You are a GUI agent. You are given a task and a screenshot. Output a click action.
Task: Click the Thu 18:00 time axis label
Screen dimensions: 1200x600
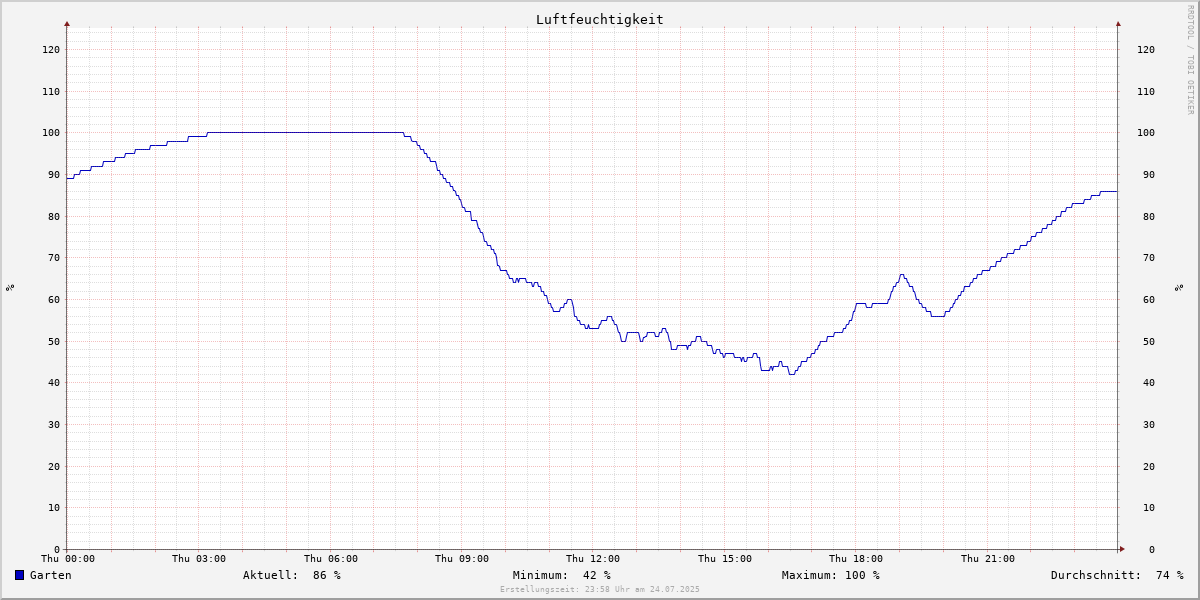click(x=856, y=559)
